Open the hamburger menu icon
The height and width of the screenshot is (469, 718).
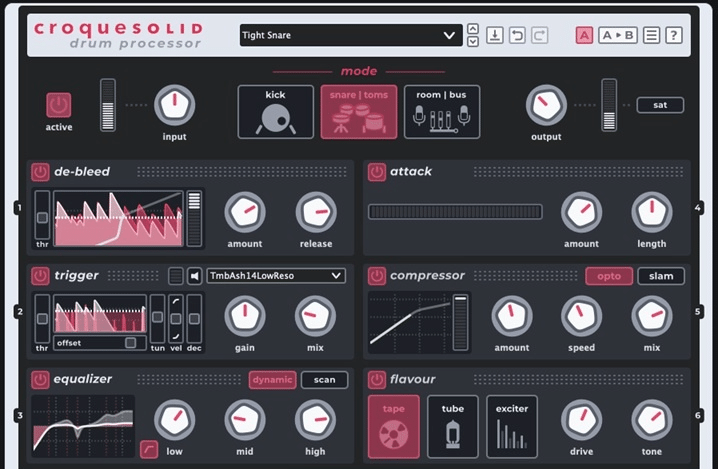pos(651,35)
